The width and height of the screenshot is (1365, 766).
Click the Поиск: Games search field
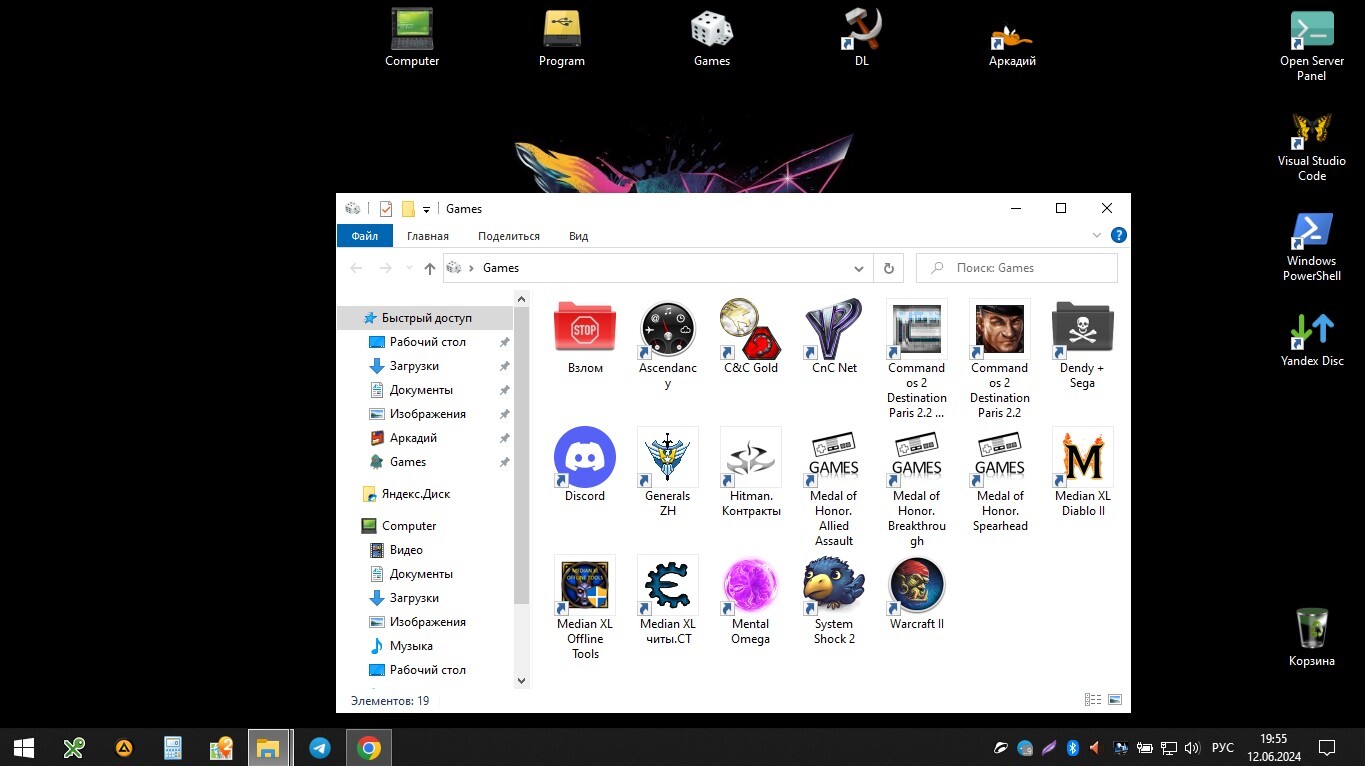click(x=1017, y=268)
